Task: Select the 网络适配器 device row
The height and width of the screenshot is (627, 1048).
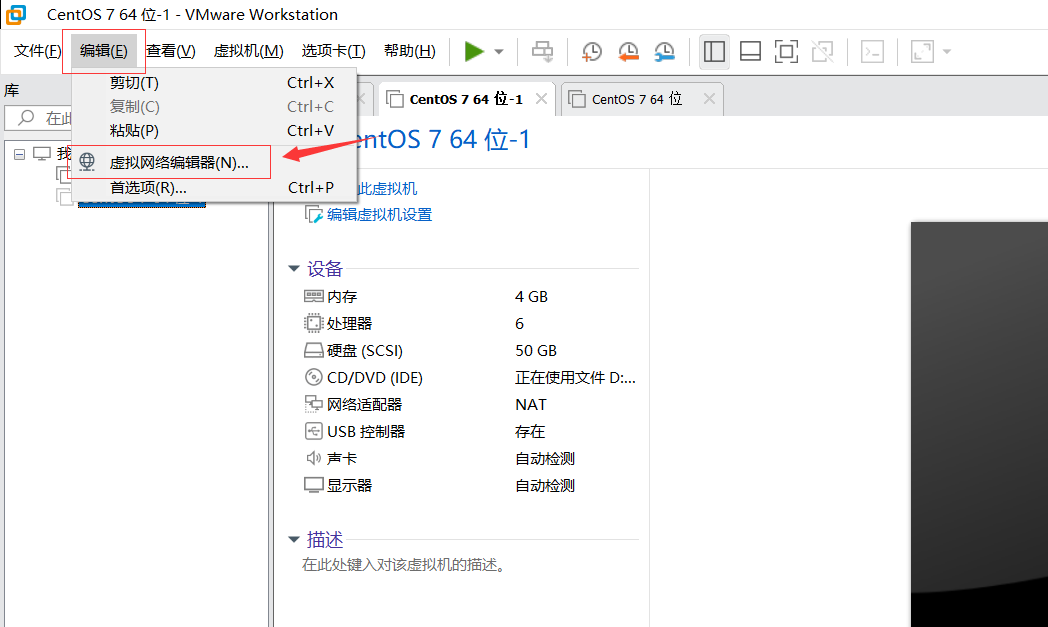Action: point(470,404)
